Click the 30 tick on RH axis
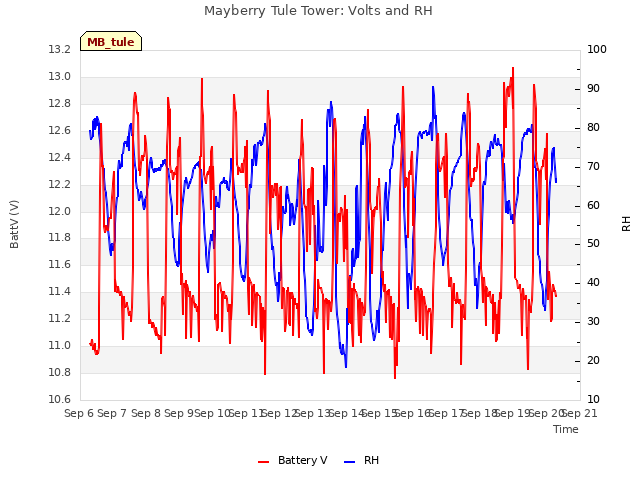This screenshot has width=640, height=480. coord(593,322)
